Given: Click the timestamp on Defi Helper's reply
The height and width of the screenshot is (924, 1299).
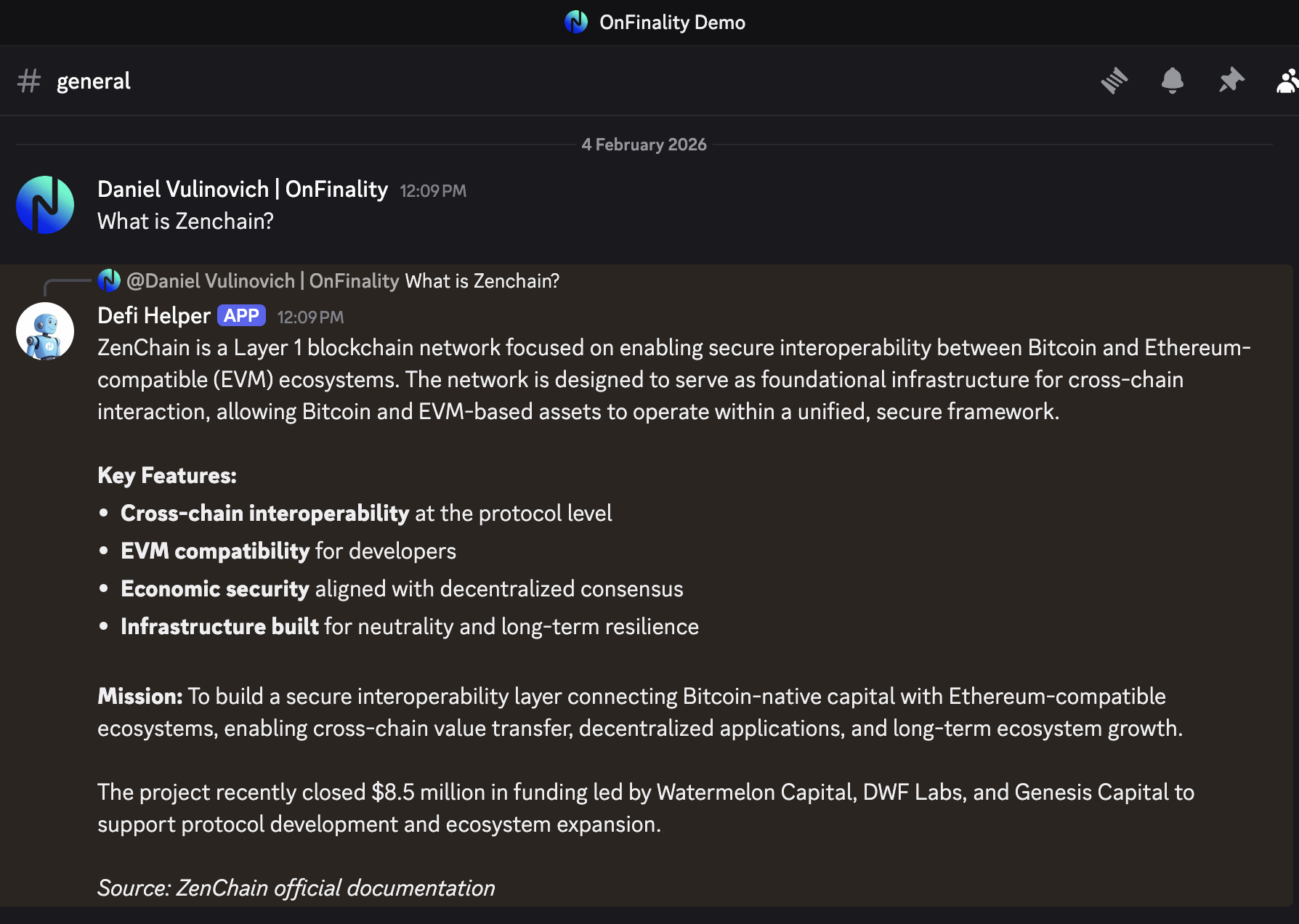Looking at the screenshot, I should coord(310,317).
